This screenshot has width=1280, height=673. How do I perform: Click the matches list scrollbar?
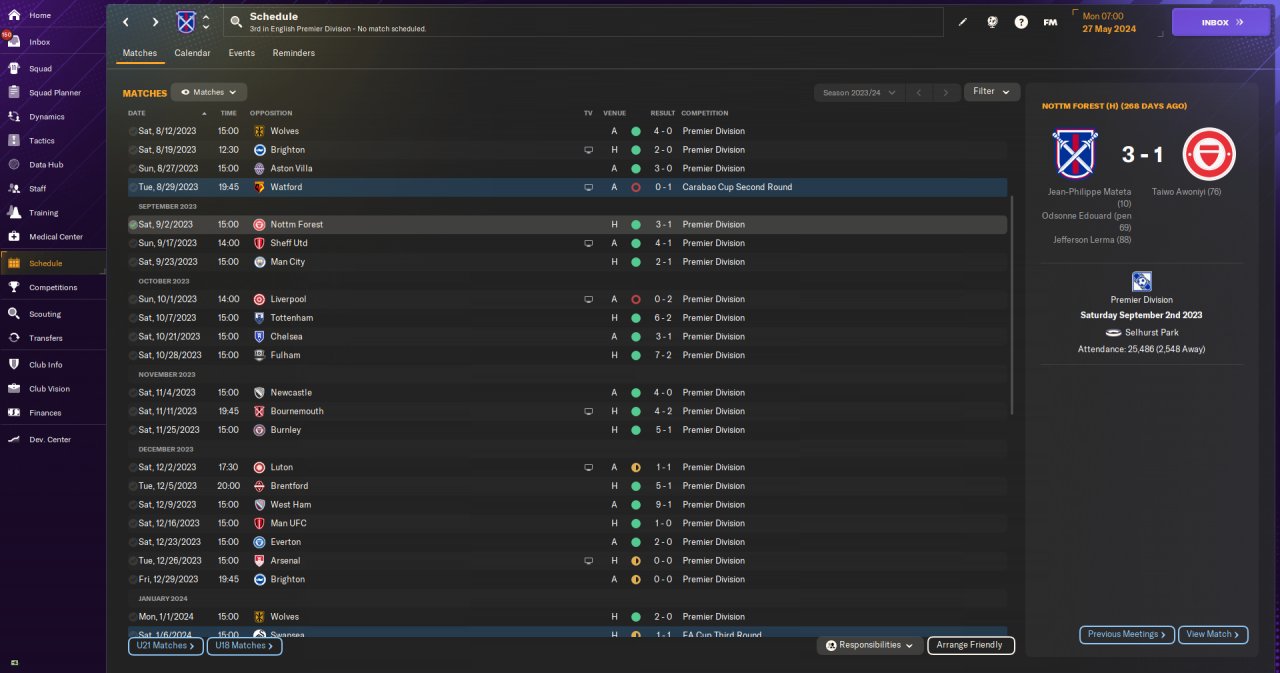tap(1013, 305)
